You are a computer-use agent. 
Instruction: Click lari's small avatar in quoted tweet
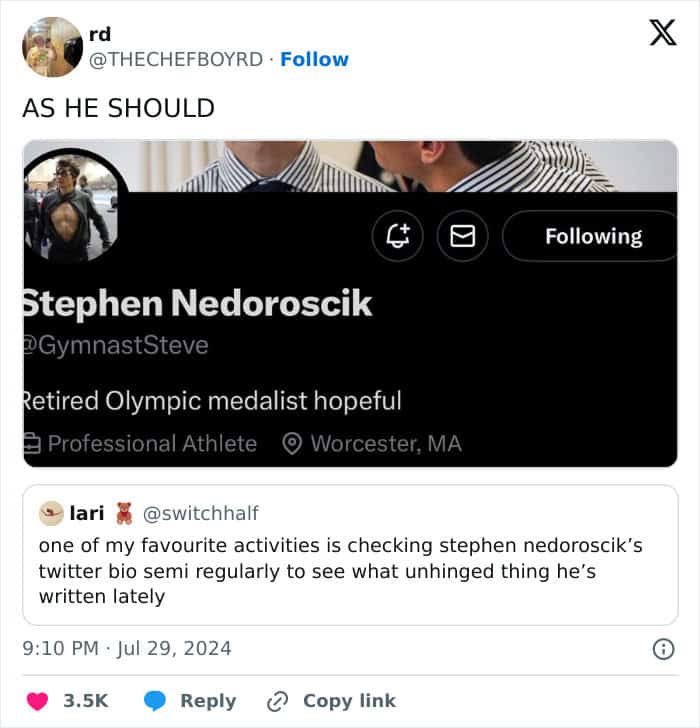51,513
